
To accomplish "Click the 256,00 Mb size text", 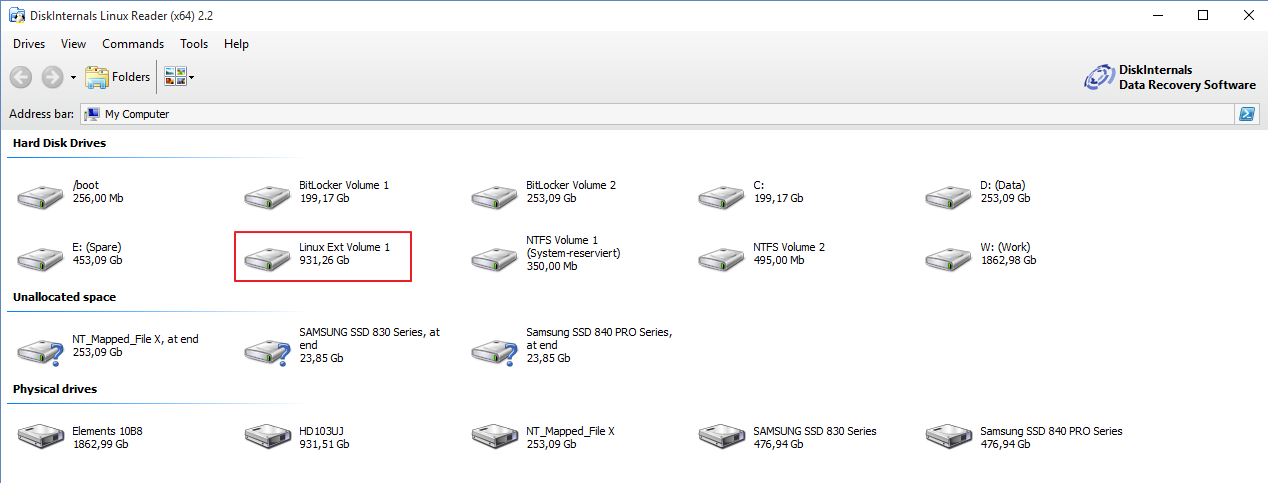I will tap(98, 198).
